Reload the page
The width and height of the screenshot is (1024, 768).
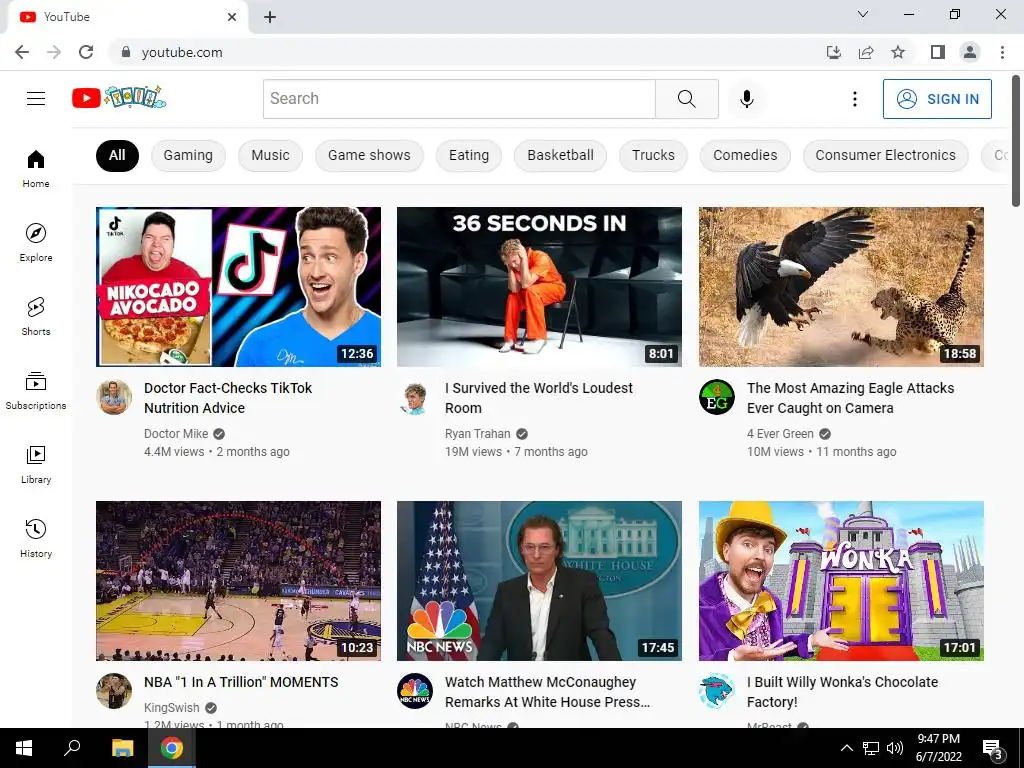(x=86, y=52)
